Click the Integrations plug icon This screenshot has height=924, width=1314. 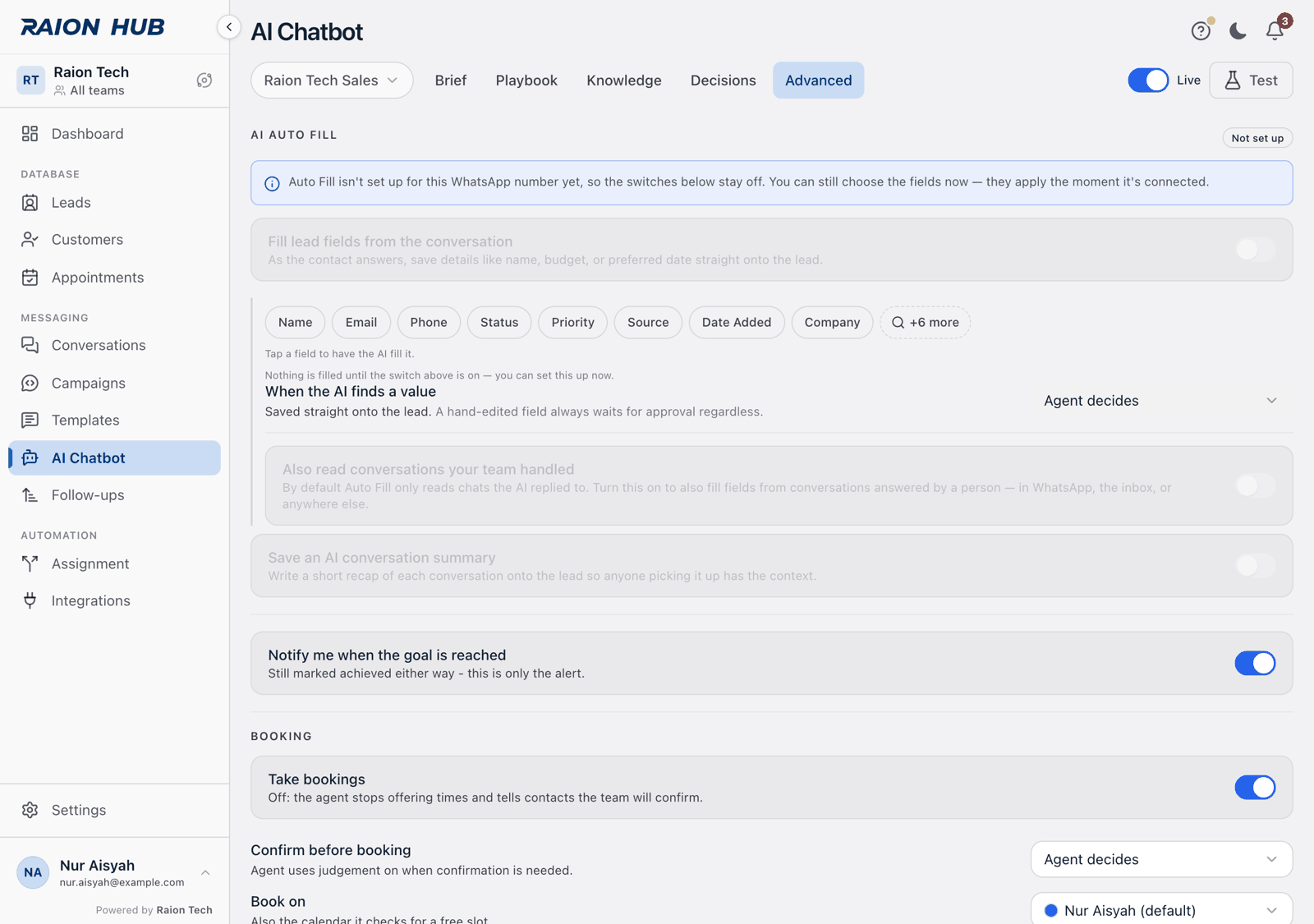30,600
